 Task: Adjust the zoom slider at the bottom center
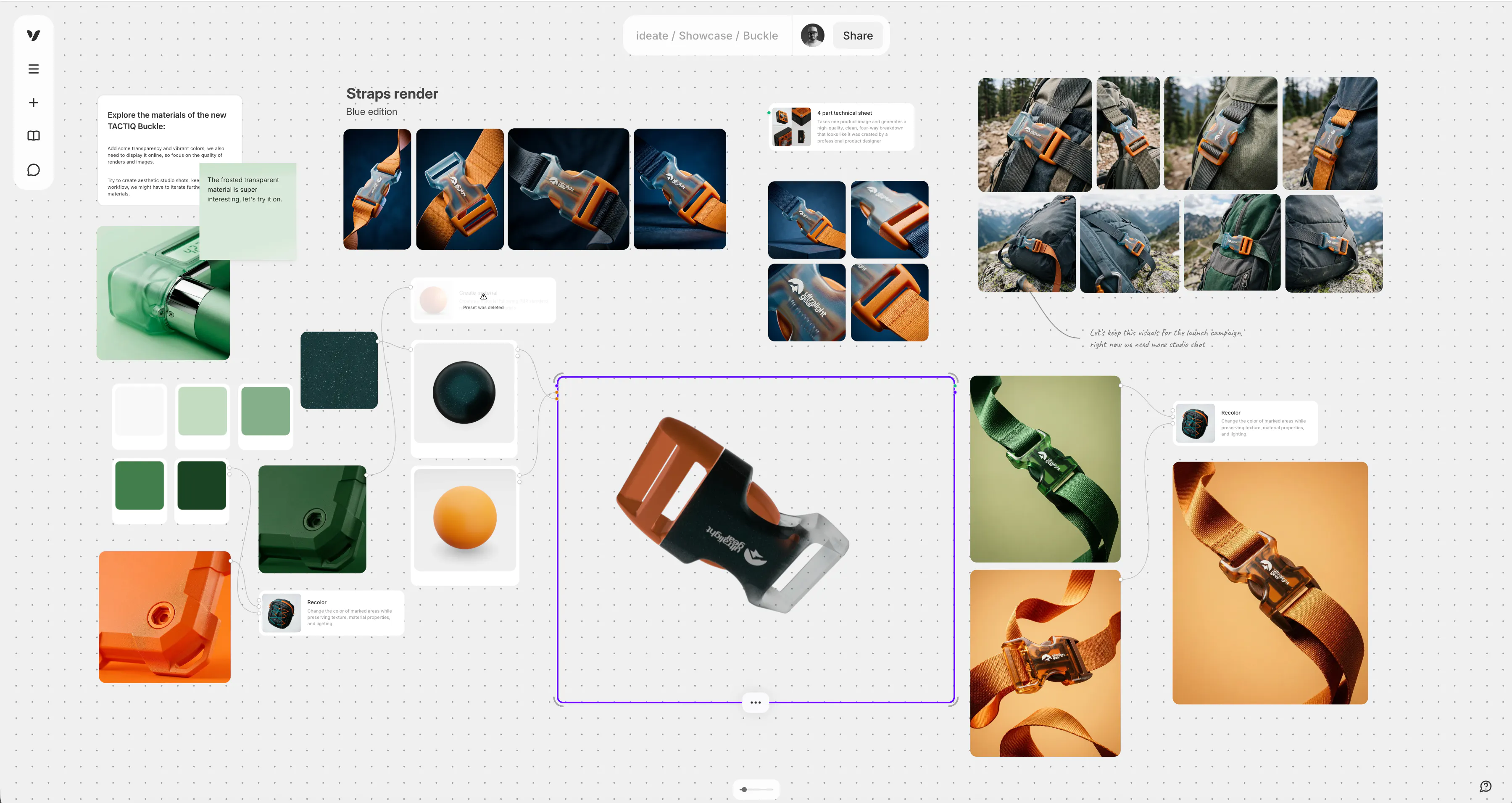[756, 789]
